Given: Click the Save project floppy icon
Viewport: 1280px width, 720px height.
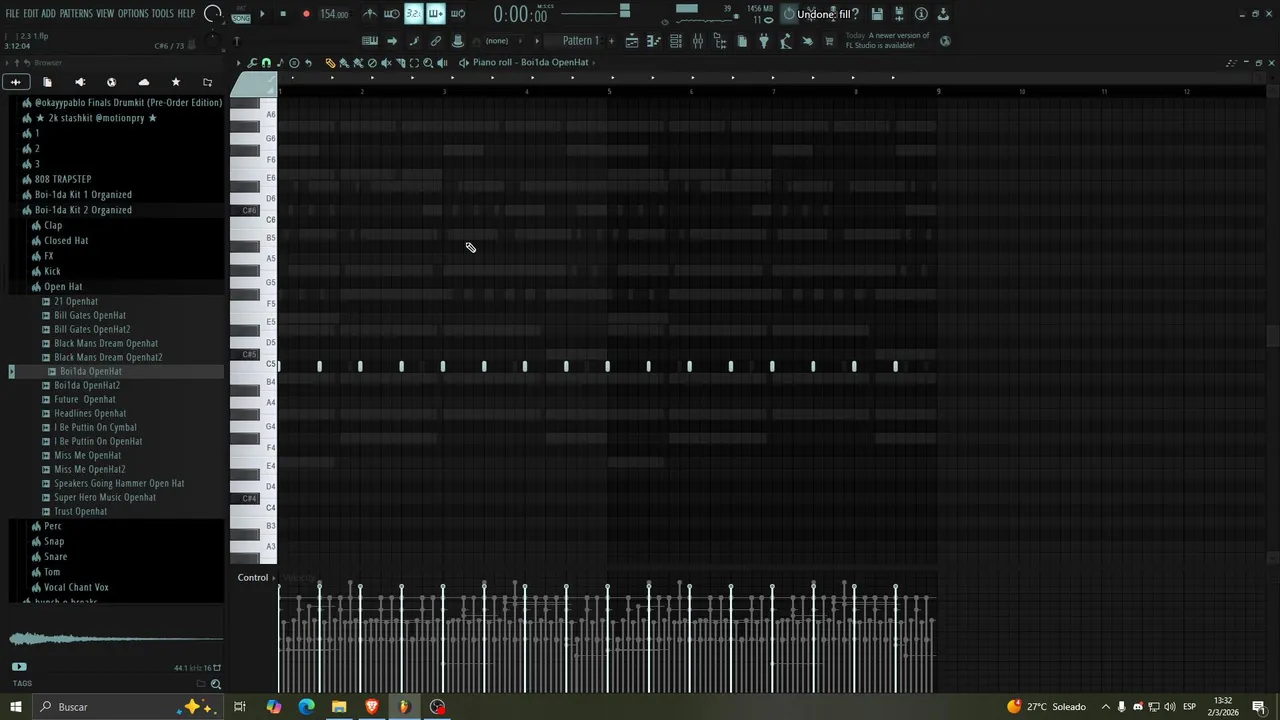Looking at the screenshot, I should point(877,14).
